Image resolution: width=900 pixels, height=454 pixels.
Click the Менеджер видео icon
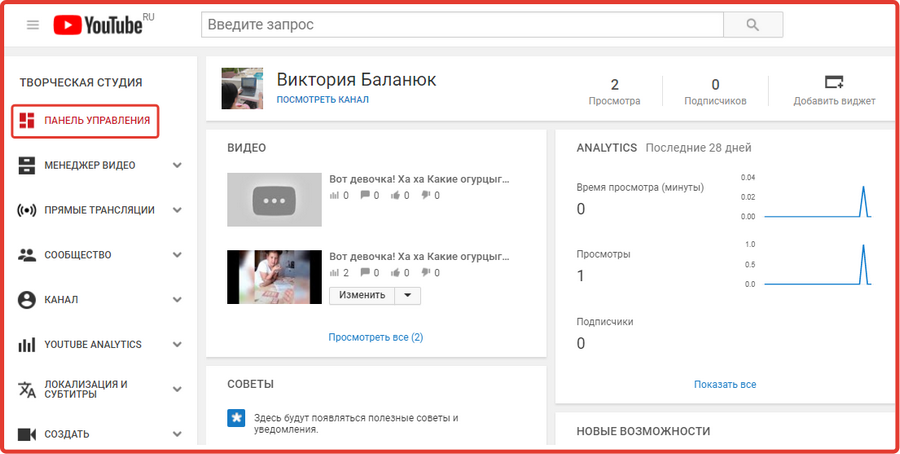click(27, 165)
